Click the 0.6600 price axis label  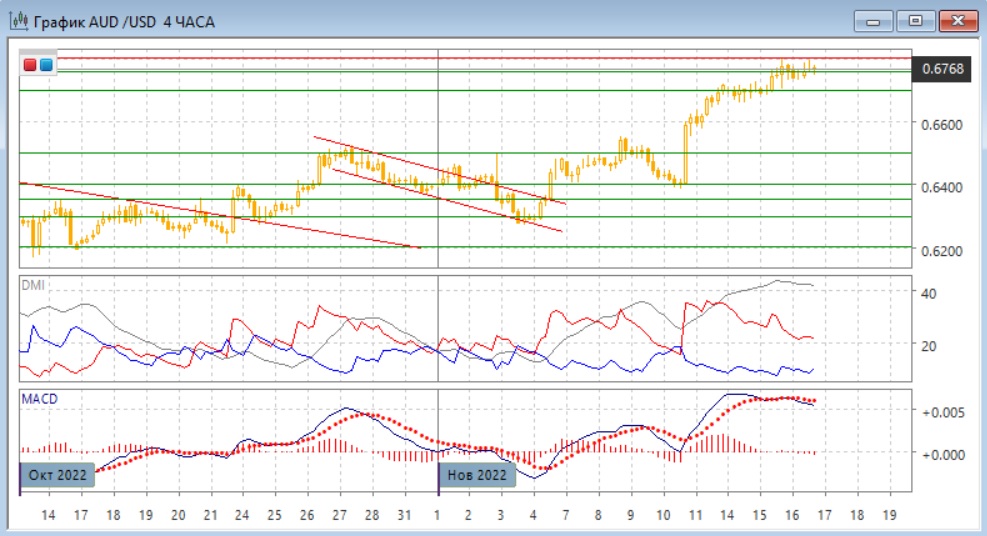click(942, 125)
